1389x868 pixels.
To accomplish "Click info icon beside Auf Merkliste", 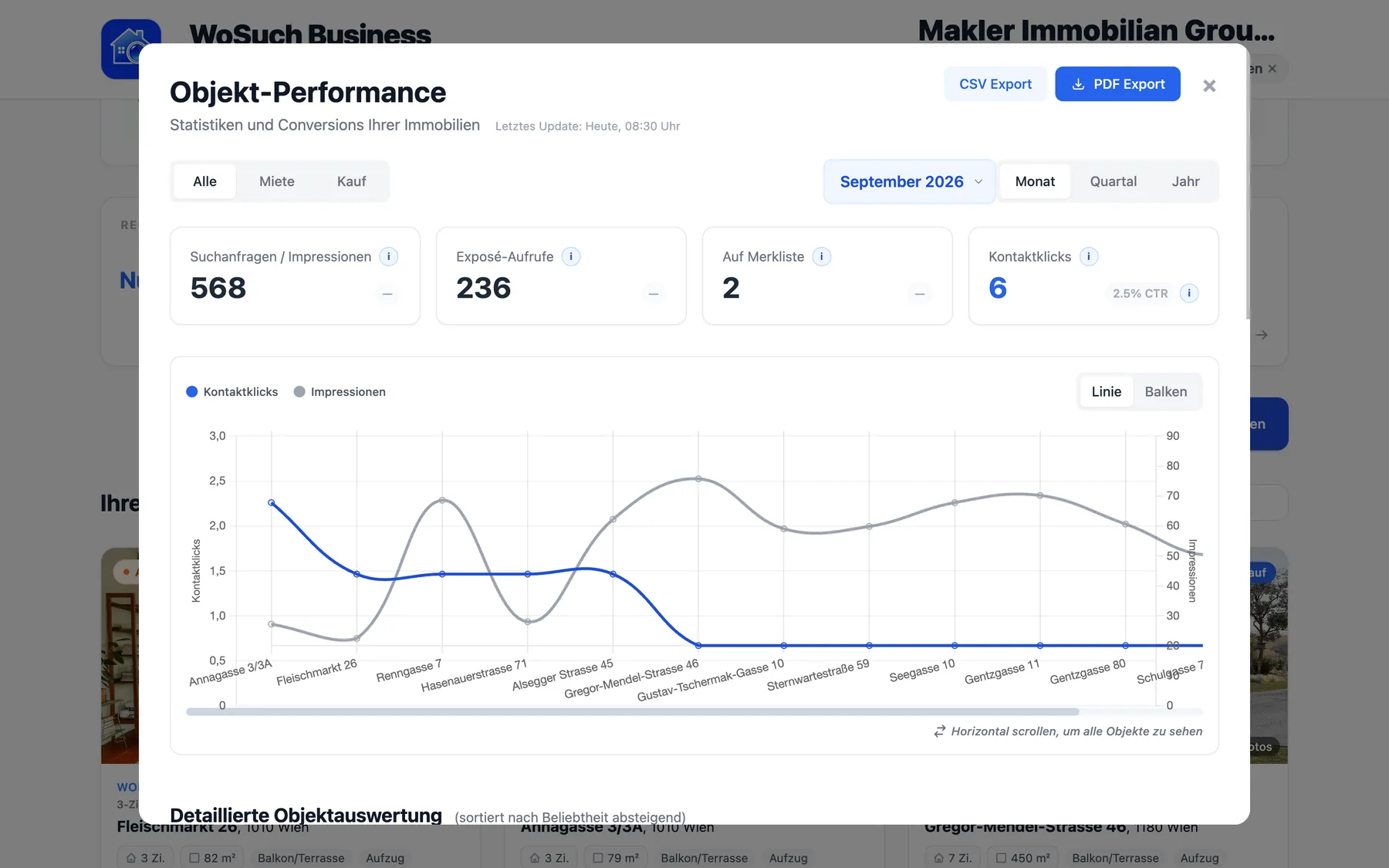I will 822,257.
